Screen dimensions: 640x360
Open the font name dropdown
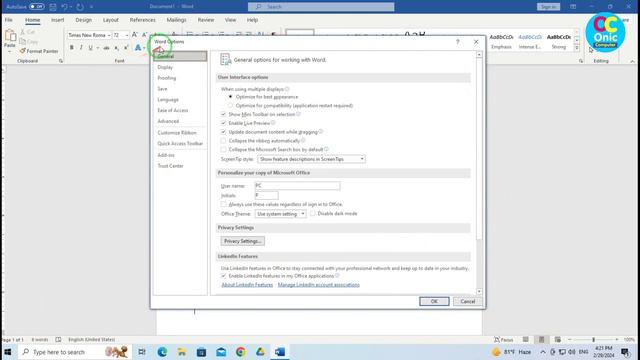point(109,36)
